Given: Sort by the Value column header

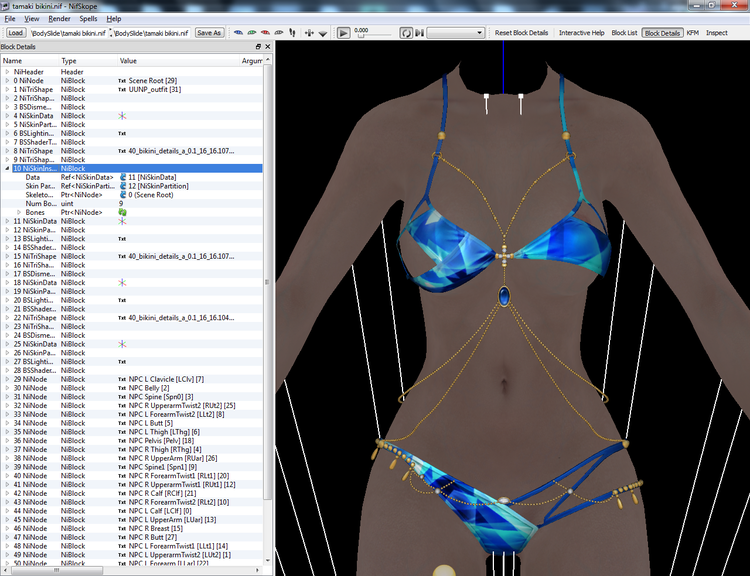Looking at the screenshot, I should click(178, 61).
